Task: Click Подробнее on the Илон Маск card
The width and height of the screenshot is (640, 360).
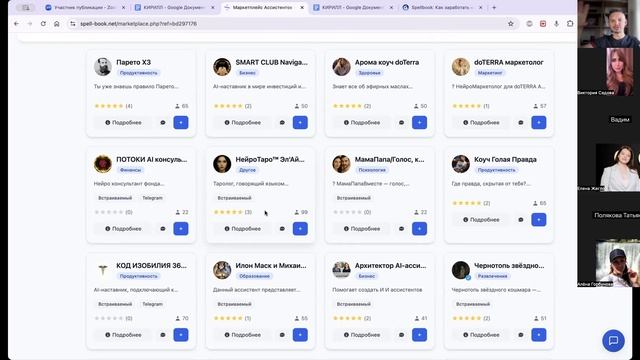Action: click(x=242, y=335)
